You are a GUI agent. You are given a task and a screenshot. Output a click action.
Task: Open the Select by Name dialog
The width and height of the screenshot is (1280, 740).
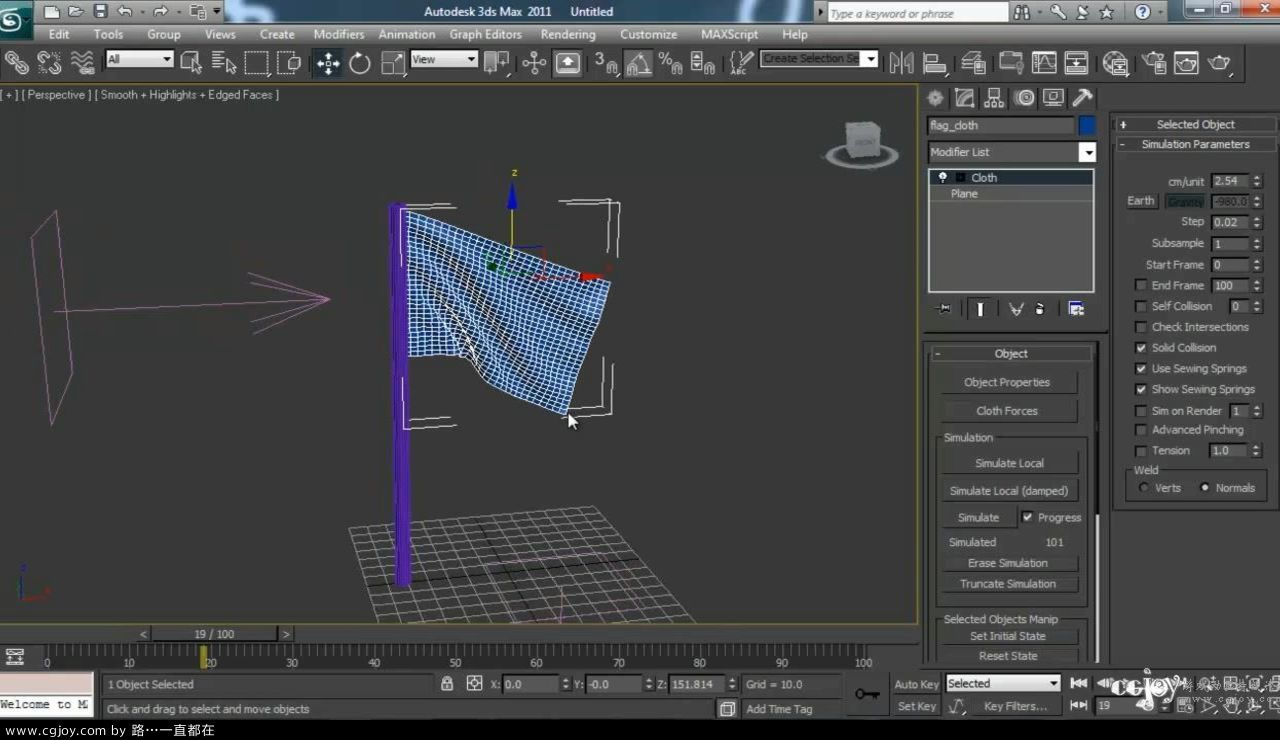click(x=224, y=63)
